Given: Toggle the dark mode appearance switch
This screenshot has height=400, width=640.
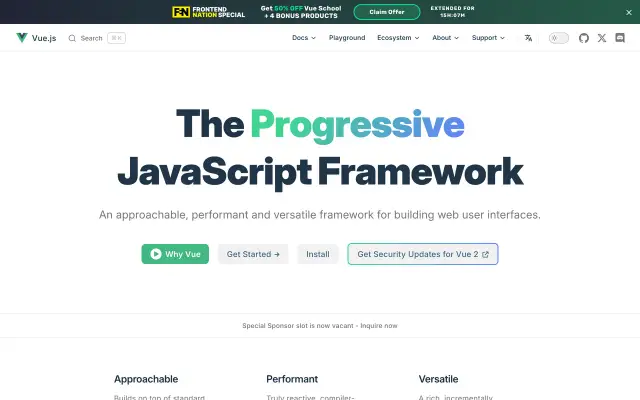Looking at the screenshot, I should (558, 38).
